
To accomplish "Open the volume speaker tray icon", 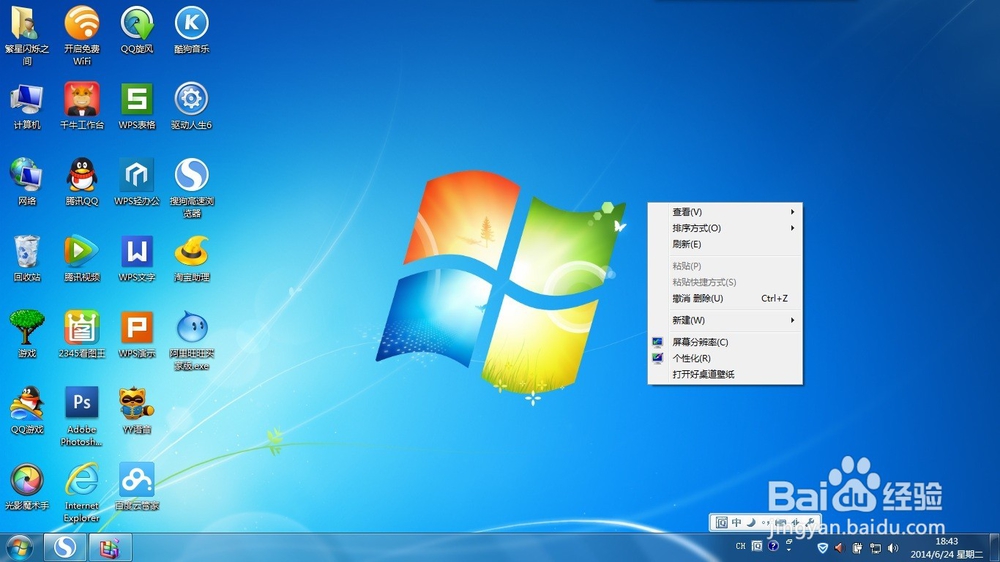I will click(893, 548).
